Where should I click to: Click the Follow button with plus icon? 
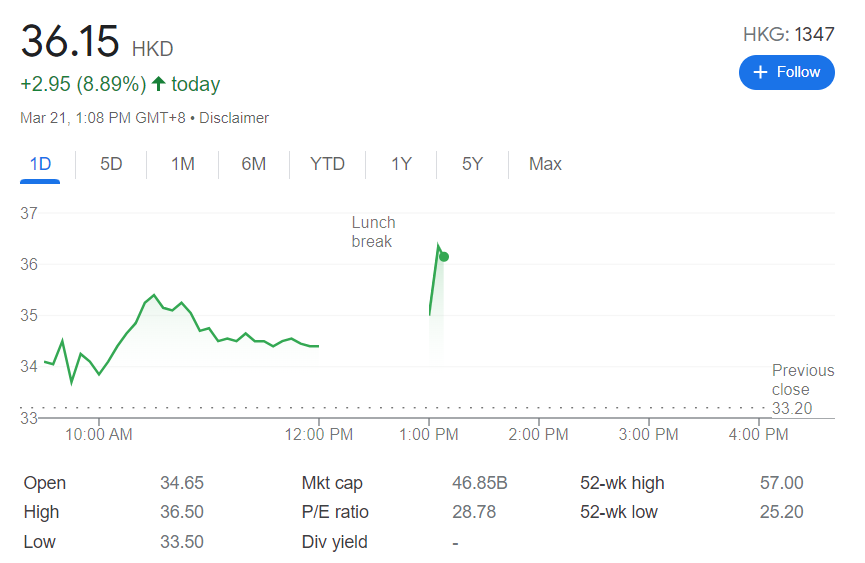[x=786, y=72]
